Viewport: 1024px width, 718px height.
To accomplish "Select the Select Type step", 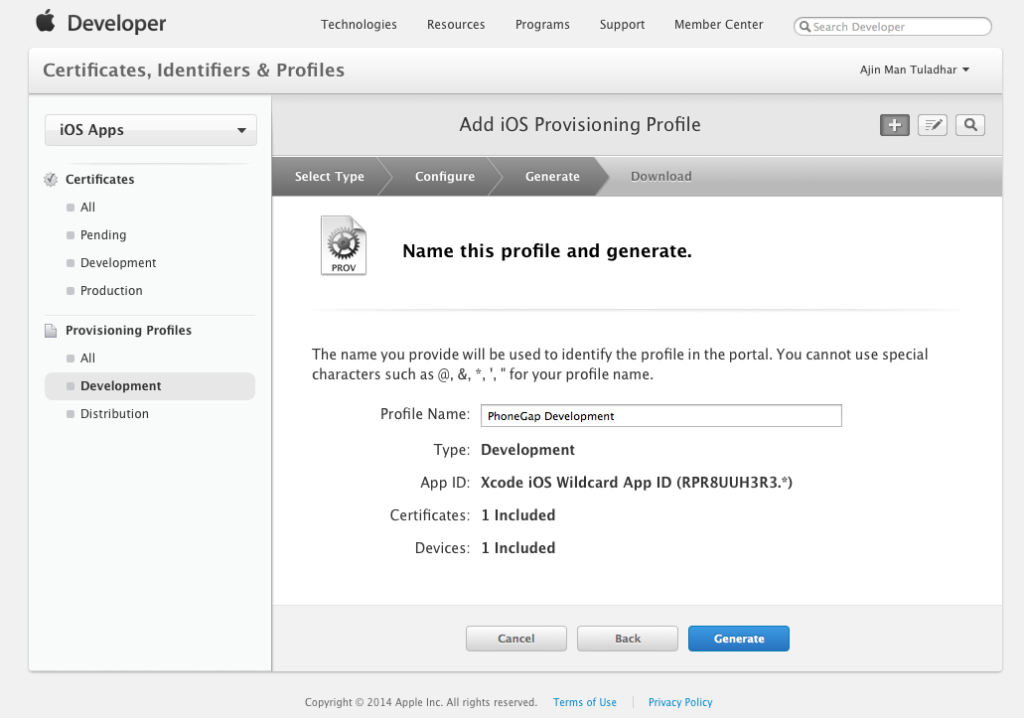I will point(329,176).
